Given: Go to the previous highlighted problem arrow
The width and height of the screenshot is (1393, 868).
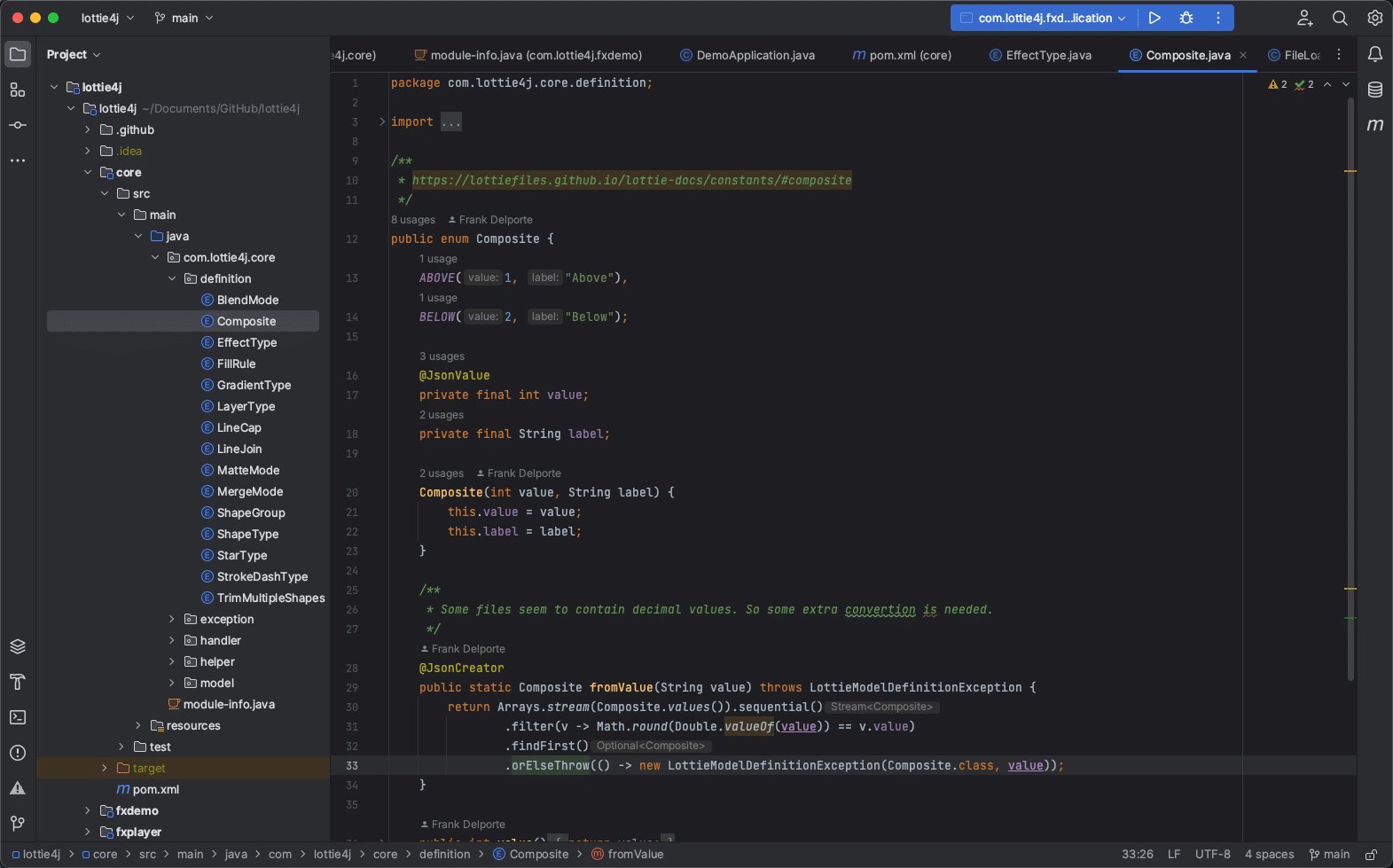Looking at the screenshot, I should [1327, 84].
